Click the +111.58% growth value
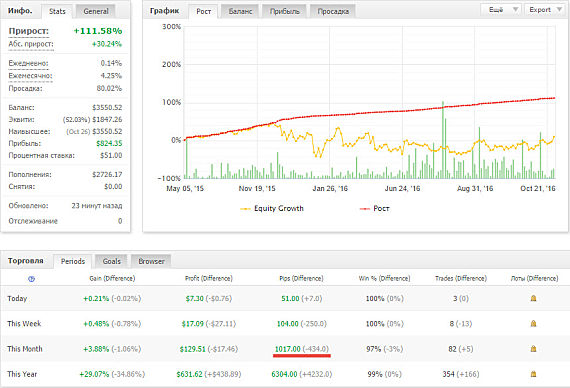 click(x=98, y=31)
